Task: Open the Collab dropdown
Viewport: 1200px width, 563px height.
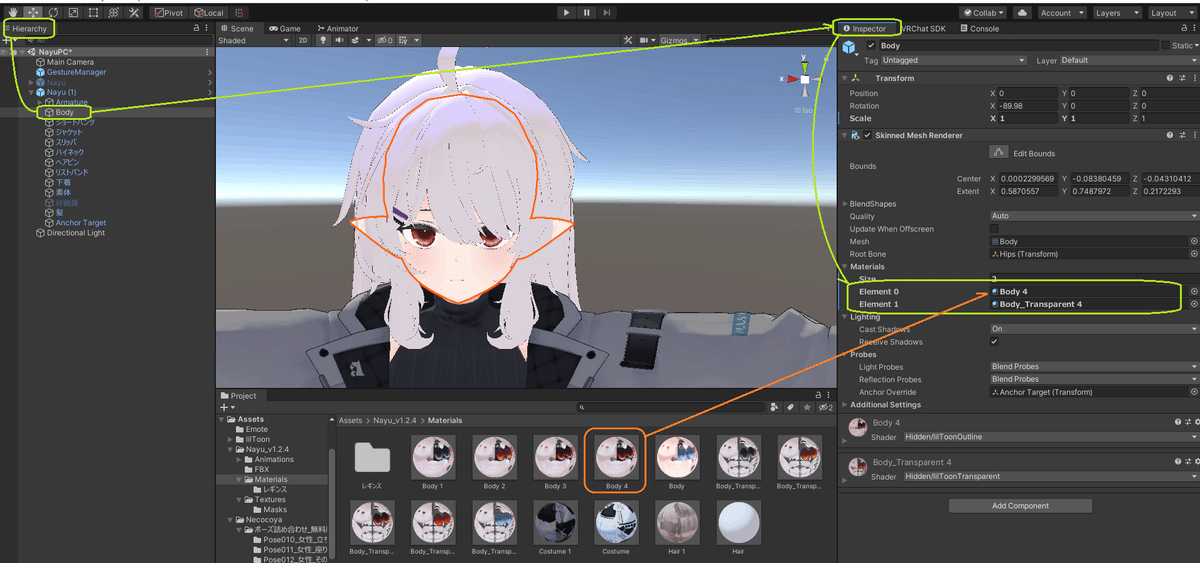Action: 983,13
